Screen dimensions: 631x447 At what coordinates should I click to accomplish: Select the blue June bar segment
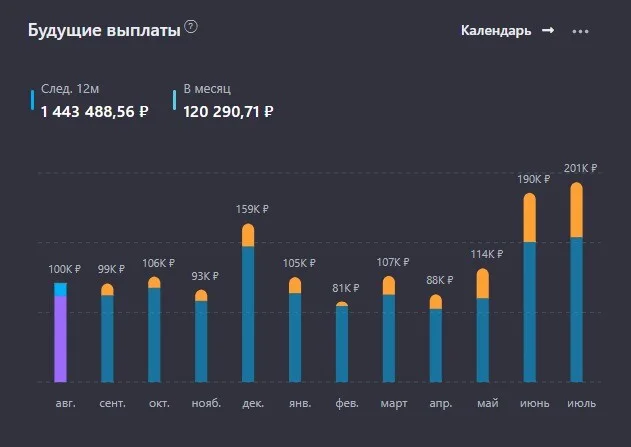click(530, 312)
